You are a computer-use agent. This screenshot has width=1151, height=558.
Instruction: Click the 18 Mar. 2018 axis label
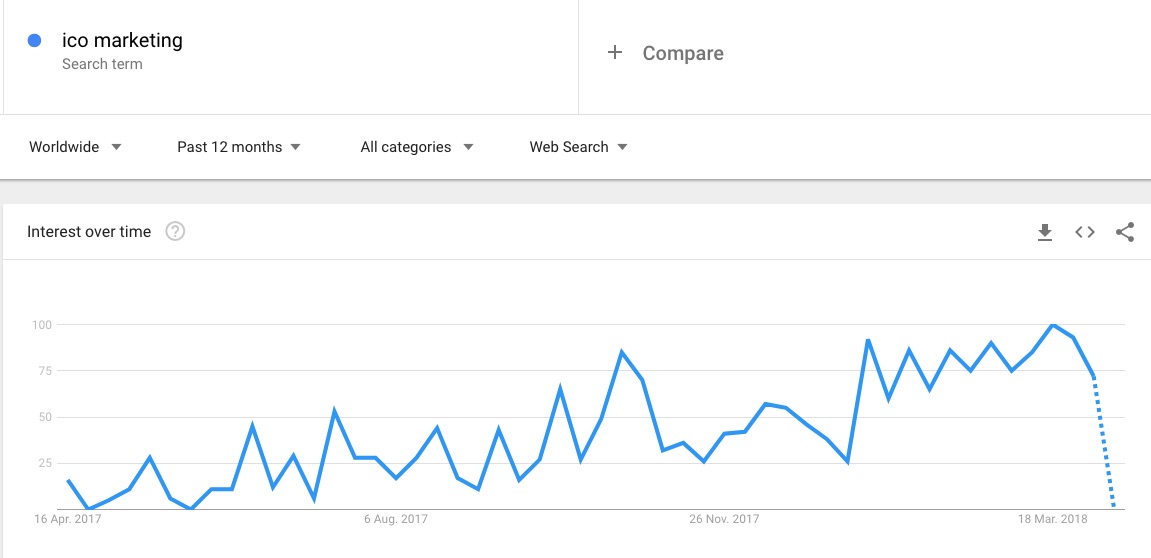pyautogui.click(x=1053, y=519)
